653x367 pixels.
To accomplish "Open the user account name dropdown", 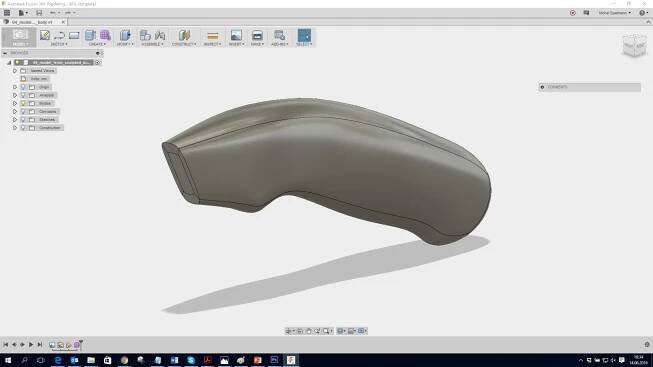I will [614, 13].
